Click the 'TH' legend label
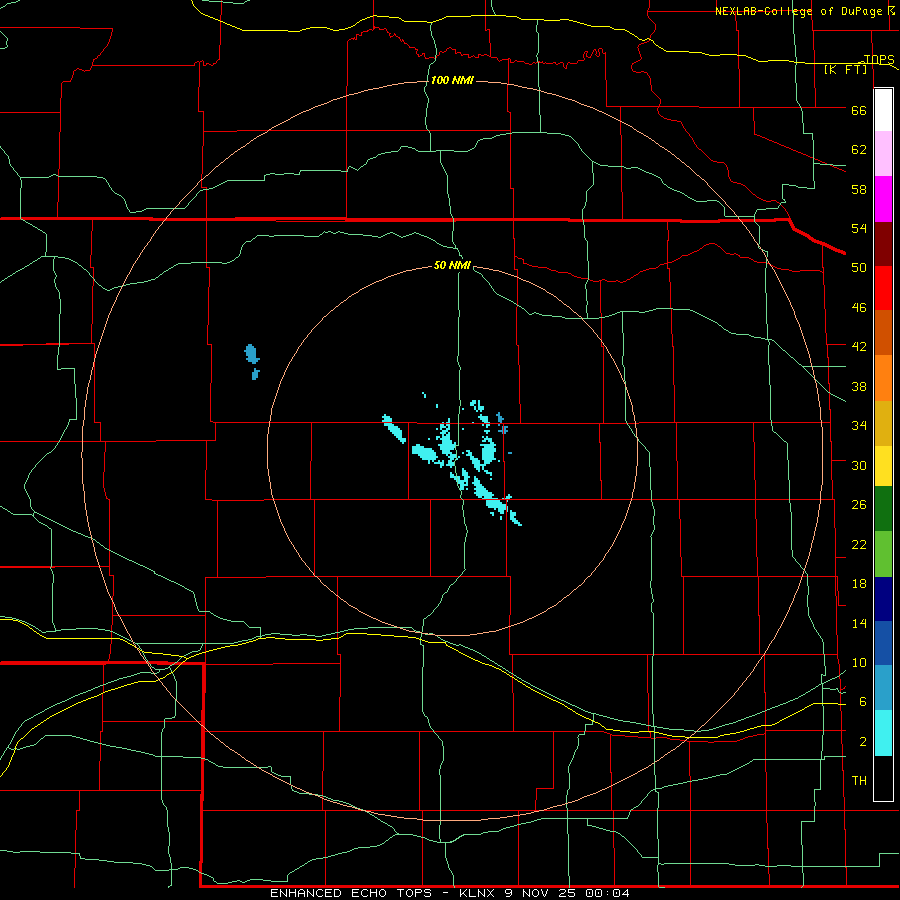The height and width of the screenshot is (900, 900). tap(859, 781)
